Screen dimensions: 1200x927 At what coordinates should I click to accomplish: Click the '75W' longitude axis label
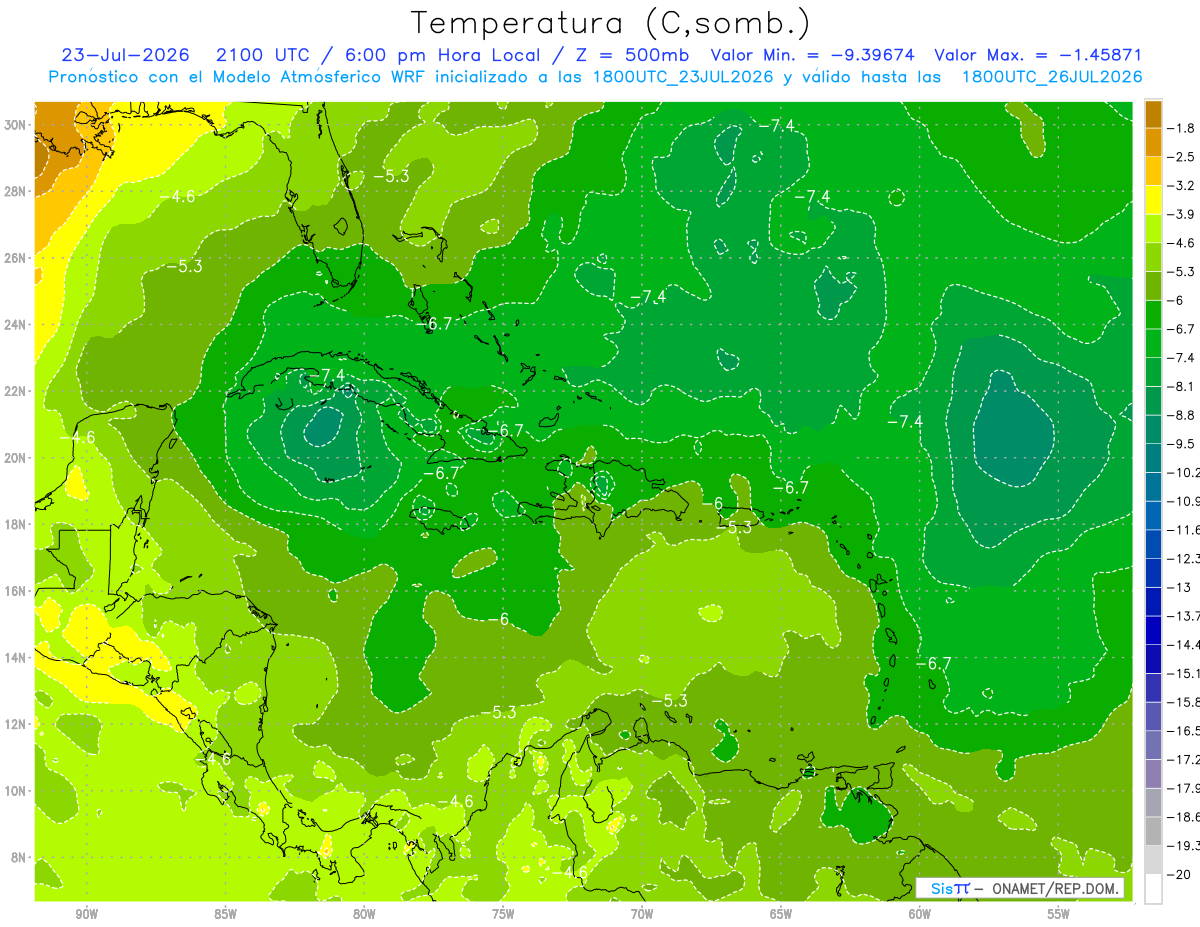point(503,914)
